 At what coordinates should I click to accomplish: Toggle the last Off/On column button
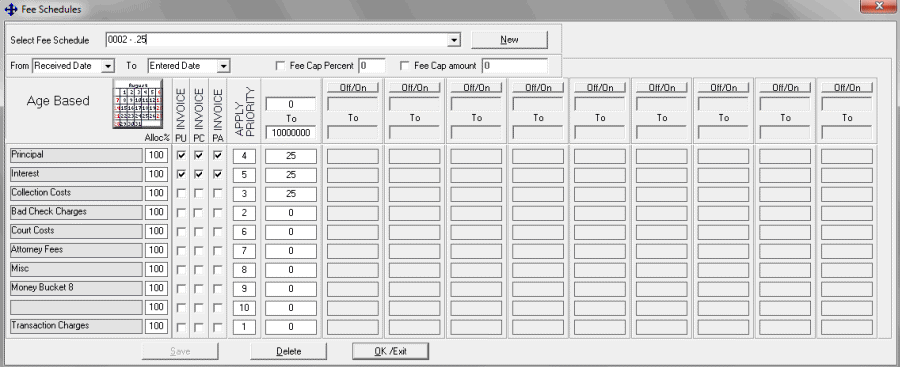click(847, 87)
